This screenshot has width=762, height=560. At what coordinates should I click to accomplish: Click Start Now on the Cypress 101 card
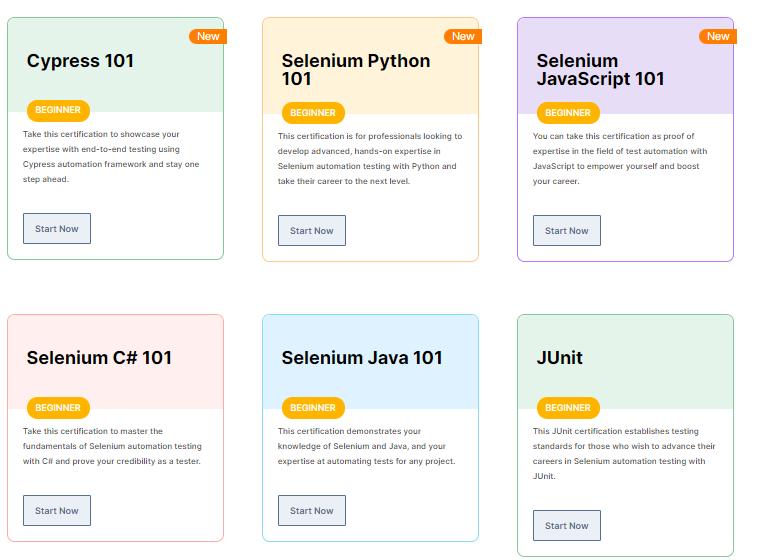[x=57, y=229]
